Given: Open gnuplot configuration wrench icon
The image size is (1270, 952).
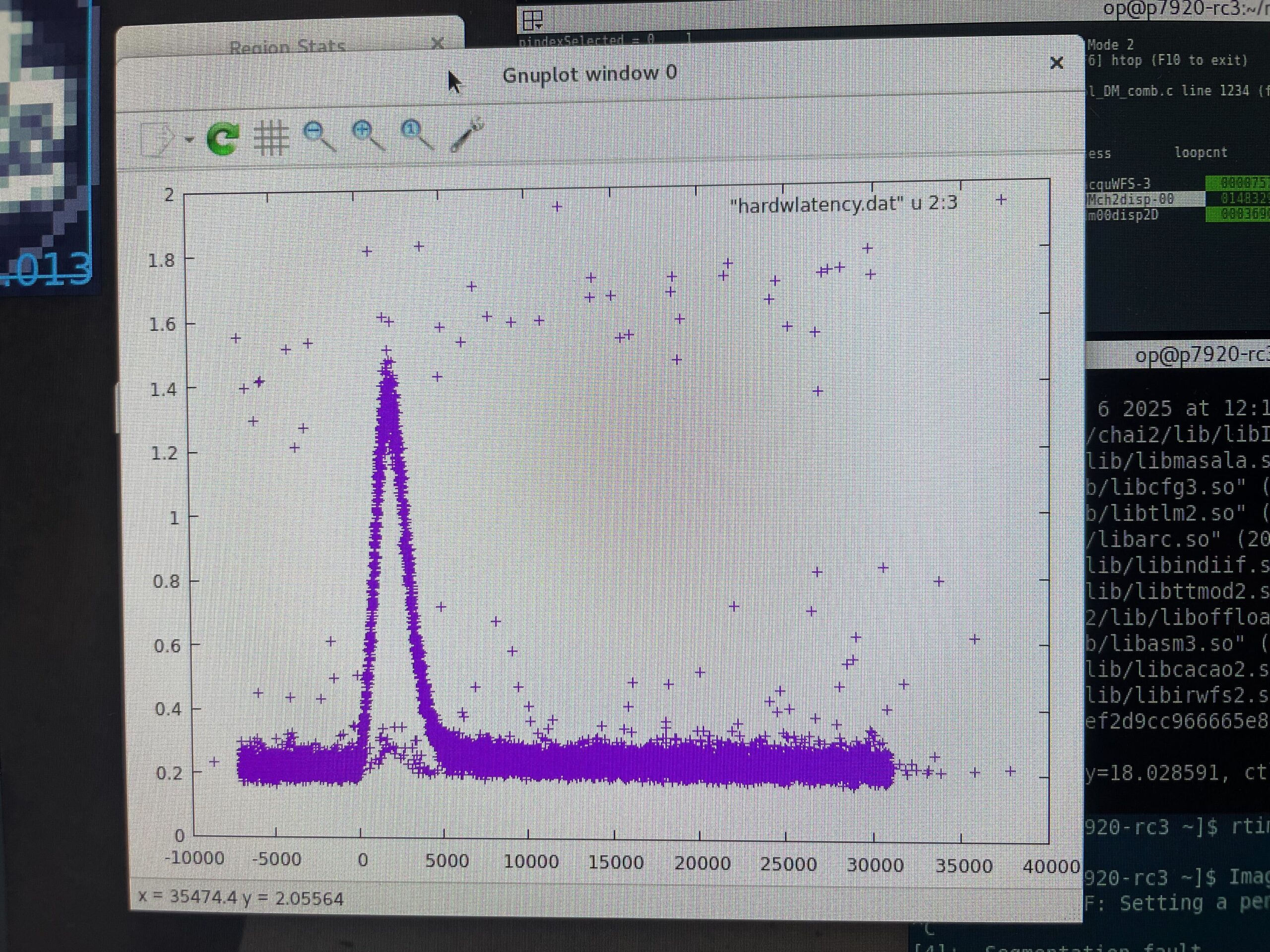Looking at the screenshot, I should coord(467,134).
